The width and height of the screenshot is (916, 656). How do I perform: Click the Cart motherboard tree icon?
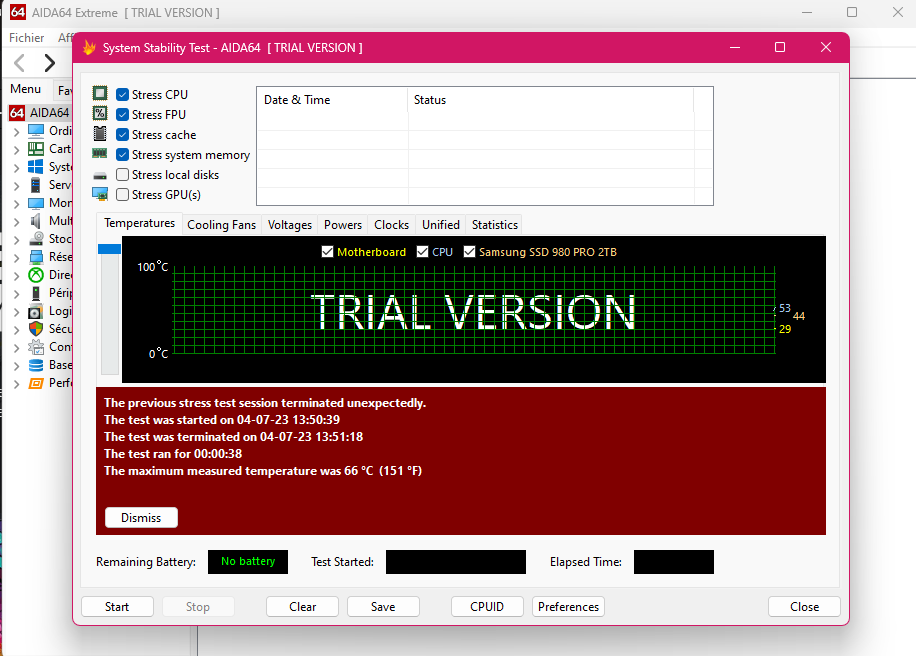pos(36,148)
